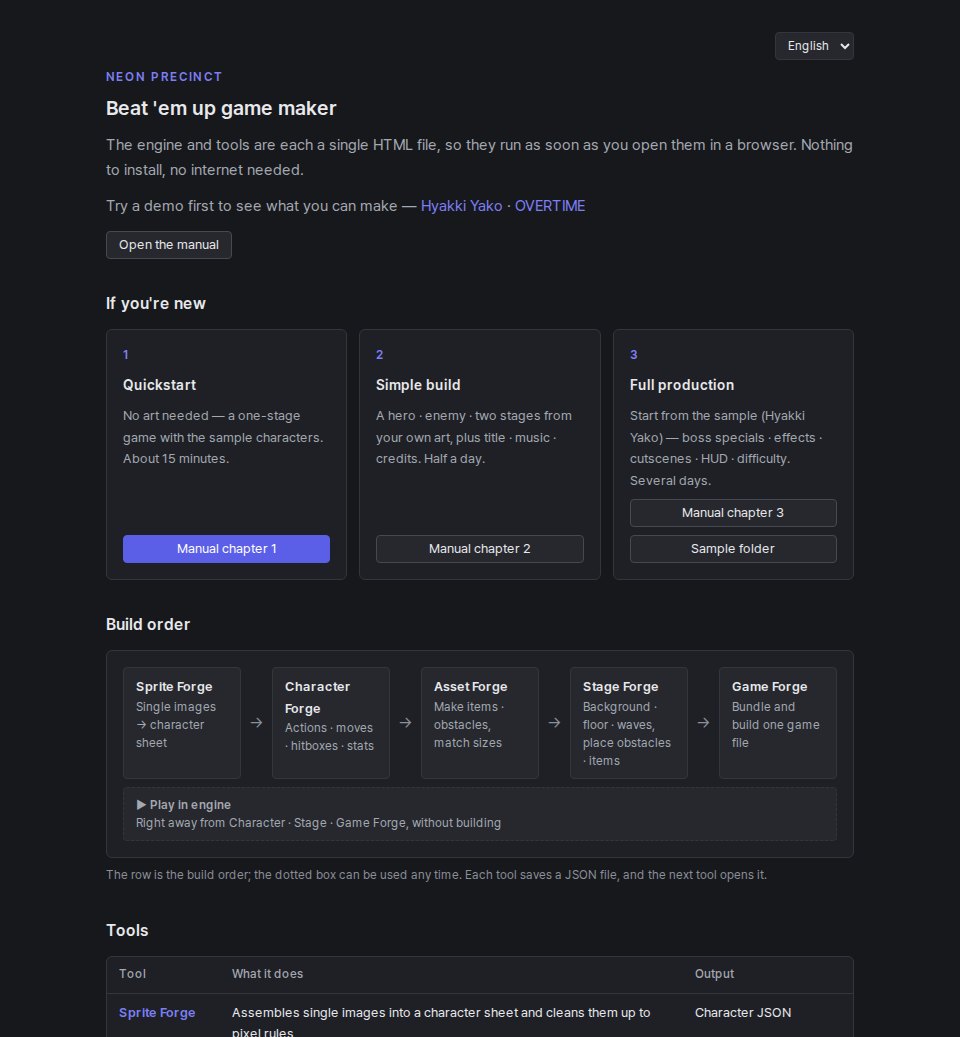
Task: Click the Open the manual button
Action: click(169, 245)
